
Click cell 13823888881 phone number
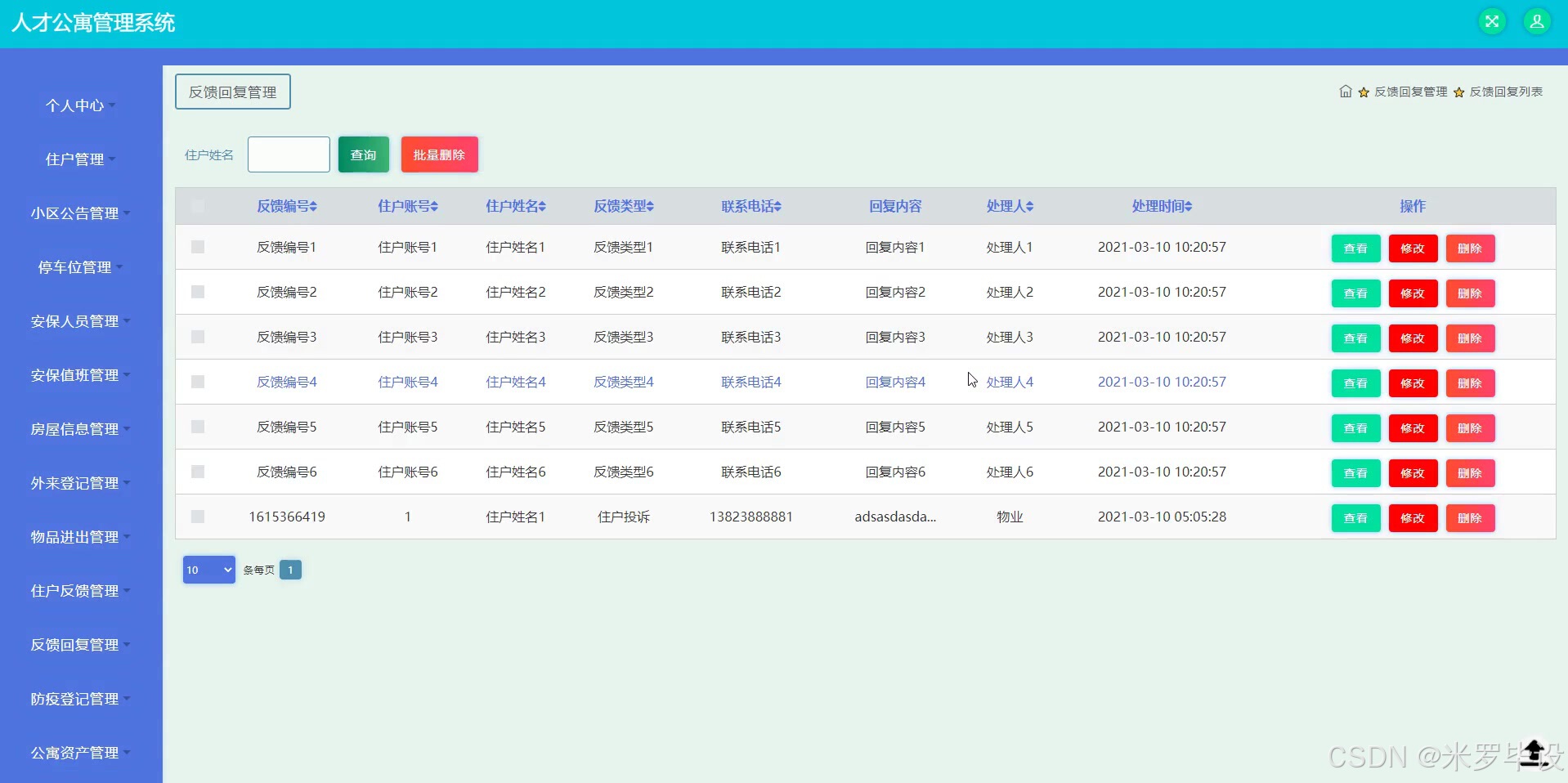pyautogui.click(x=751, y=517)
